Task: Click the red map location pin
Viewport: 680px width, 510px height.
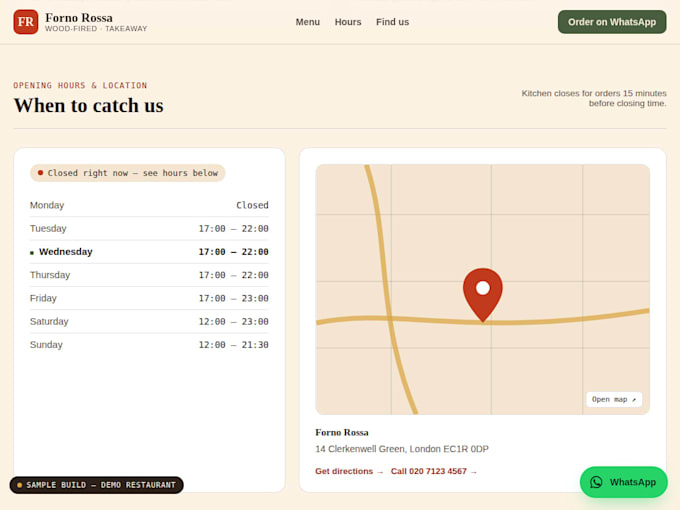Action: [483, 295]
